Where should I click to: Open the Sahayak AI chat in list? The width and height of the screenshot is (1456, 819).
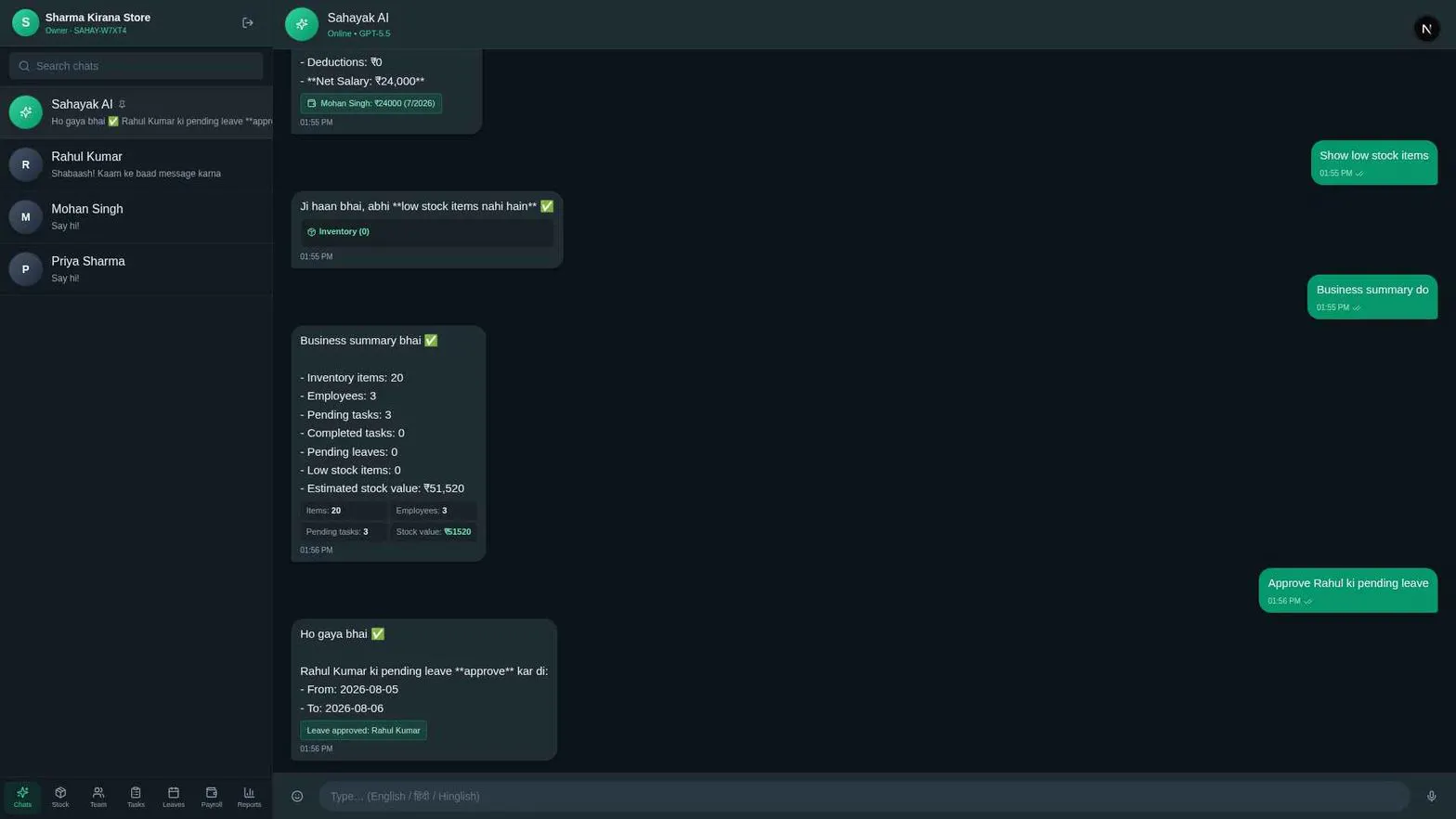point(136,112)
